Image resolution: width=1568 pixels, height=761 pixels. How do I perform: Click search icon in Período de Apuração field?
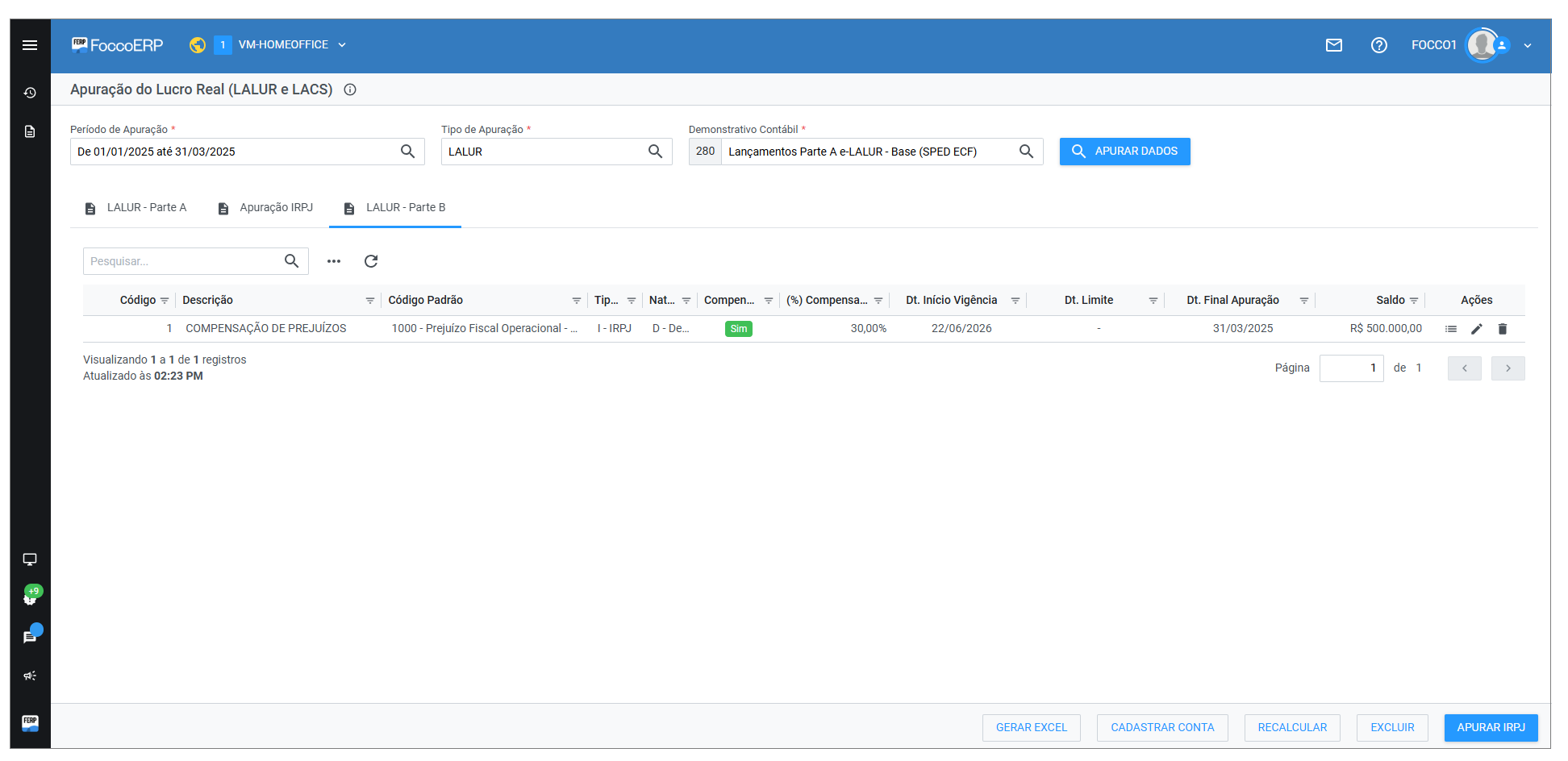point(408,152)
